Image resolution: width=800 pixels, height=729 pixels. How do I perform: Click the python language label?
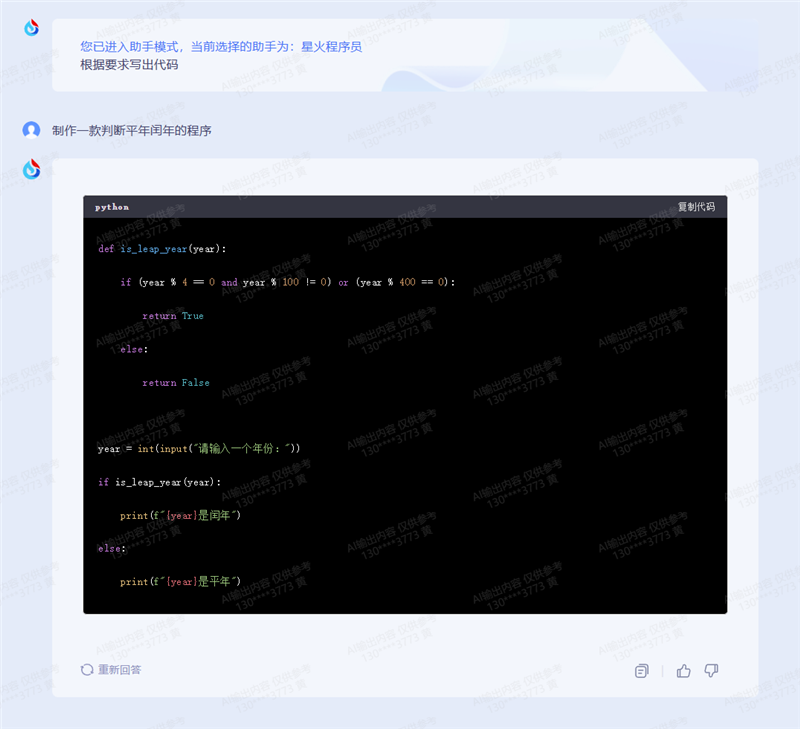click(112, 207)
